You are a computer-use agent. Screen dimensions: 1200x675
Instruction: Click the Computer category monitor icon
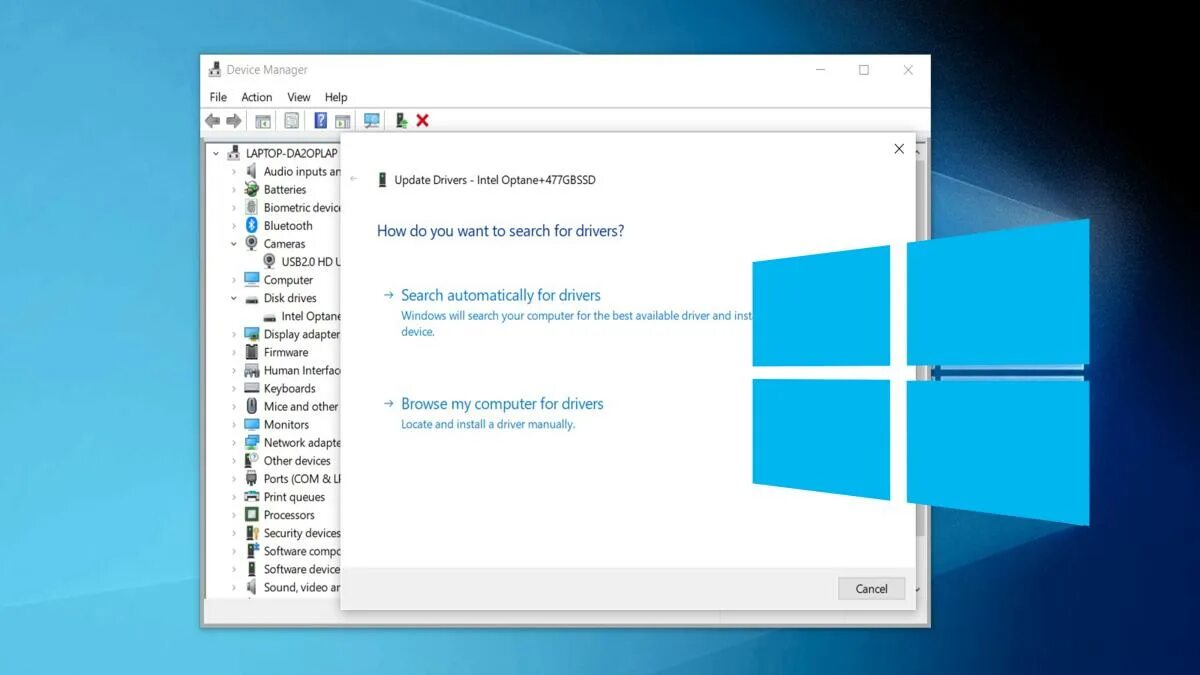click(x=251, y=280)
